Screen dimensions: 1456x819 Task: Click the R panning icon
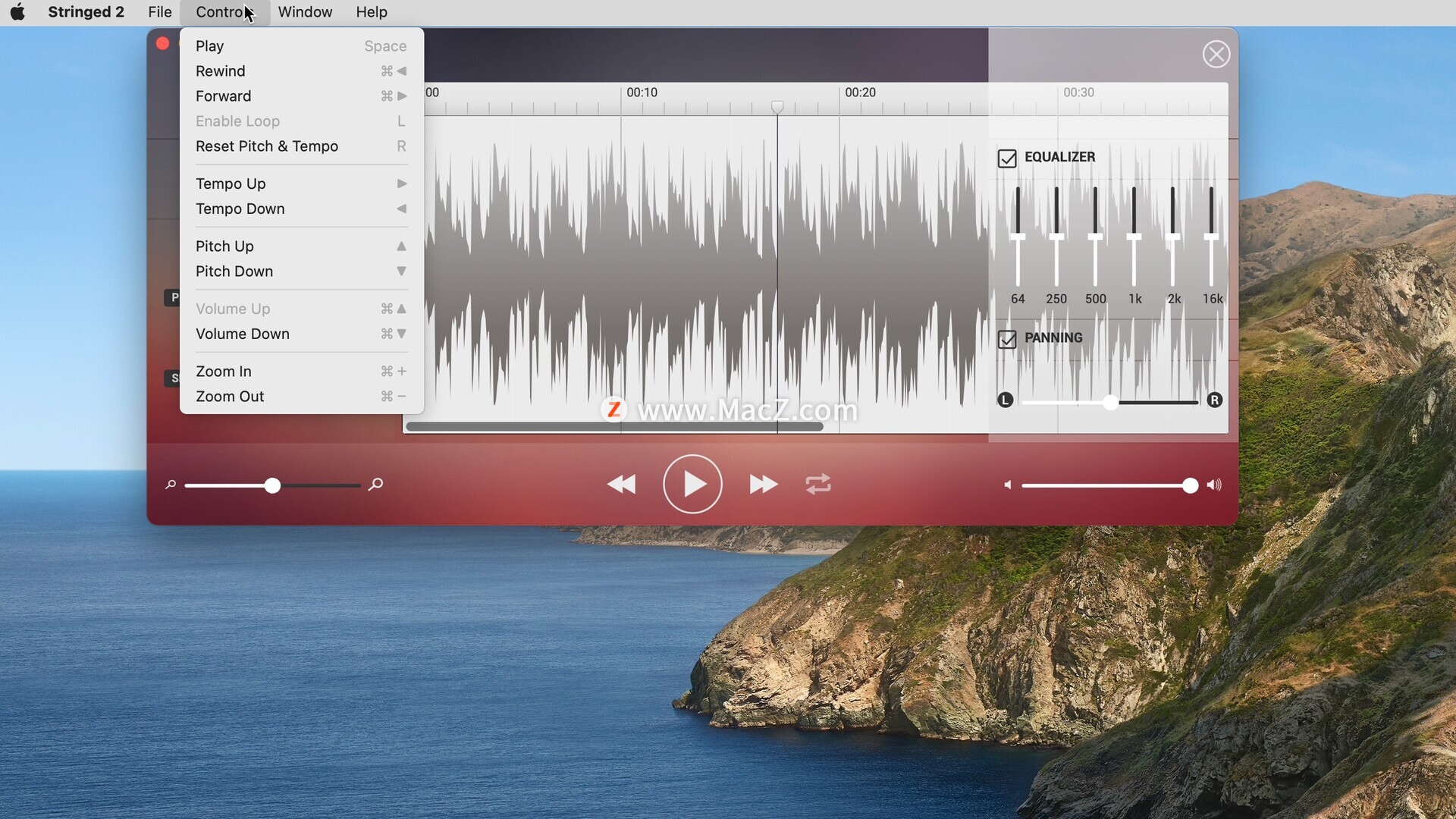1215,400
